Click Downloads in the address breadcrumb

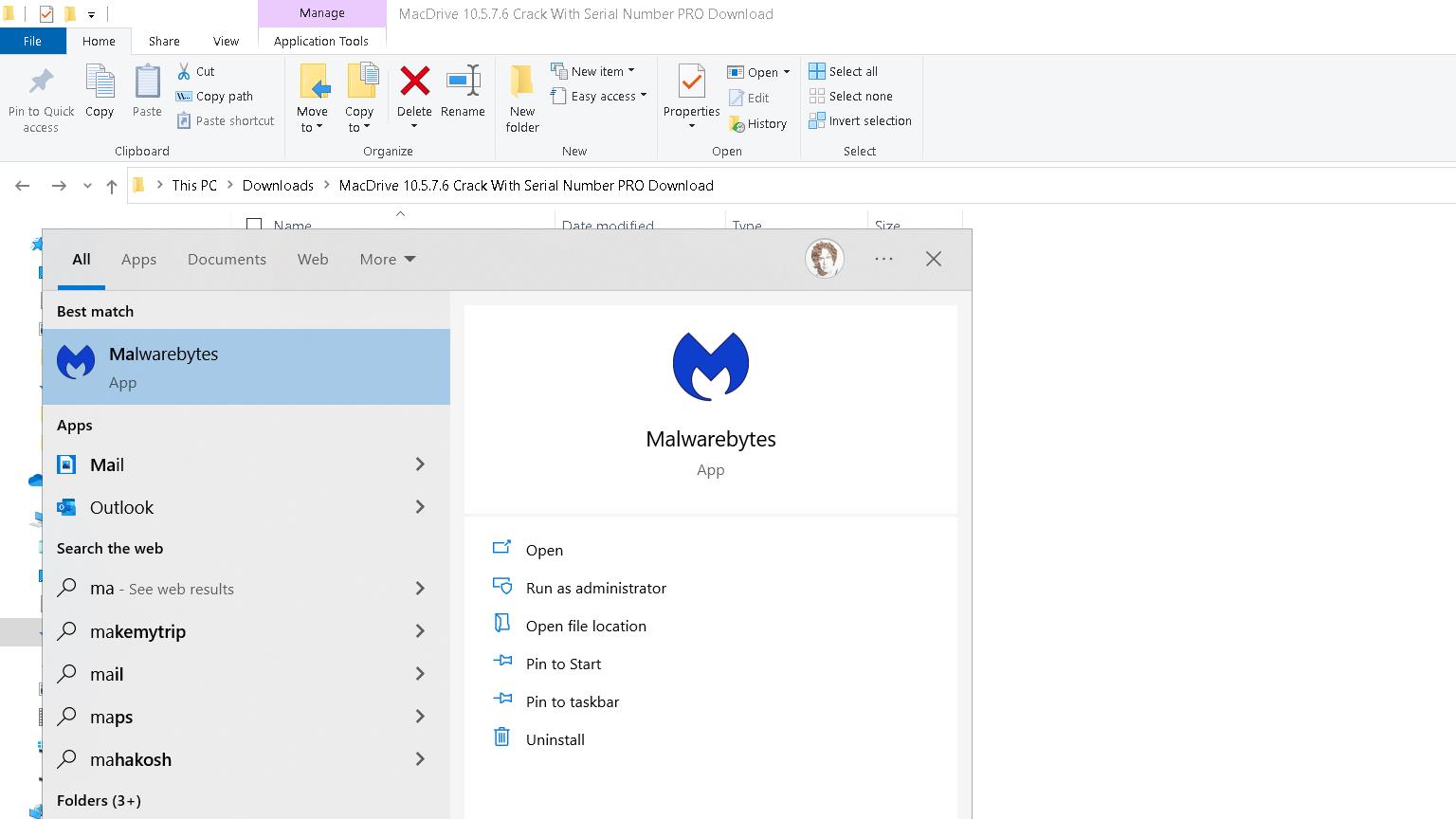tap(278, 185)
